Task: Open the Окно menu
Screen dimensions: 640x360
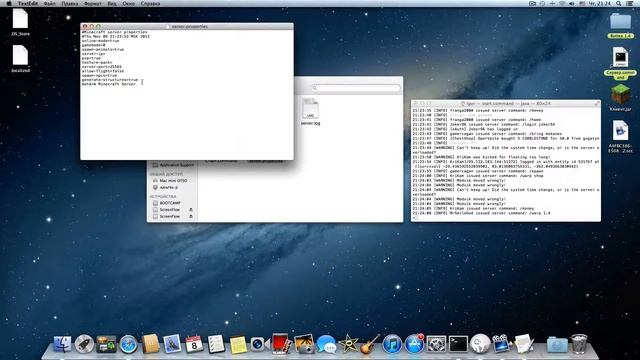Action: 129,3
